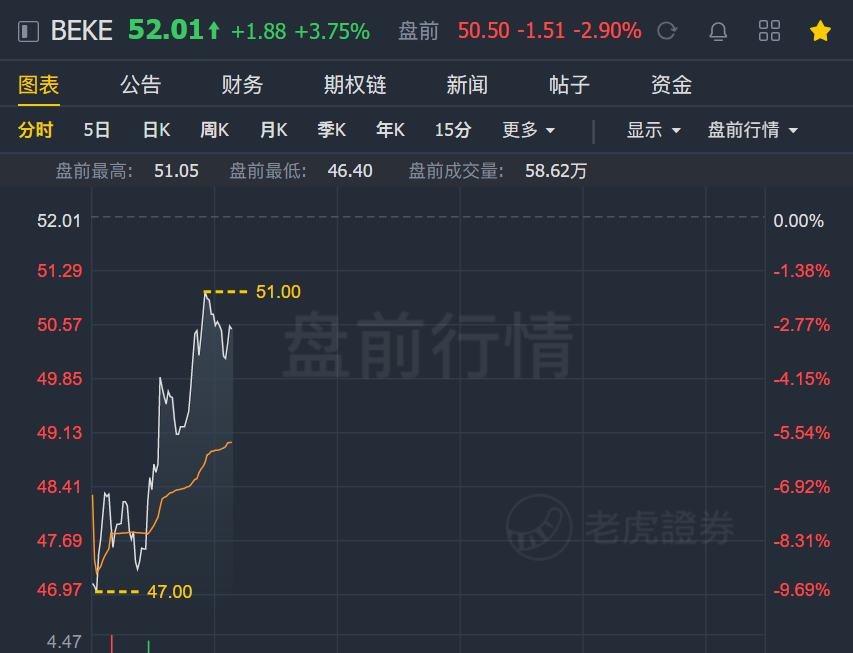Click the 51.00 high price marker

[278, 292]
